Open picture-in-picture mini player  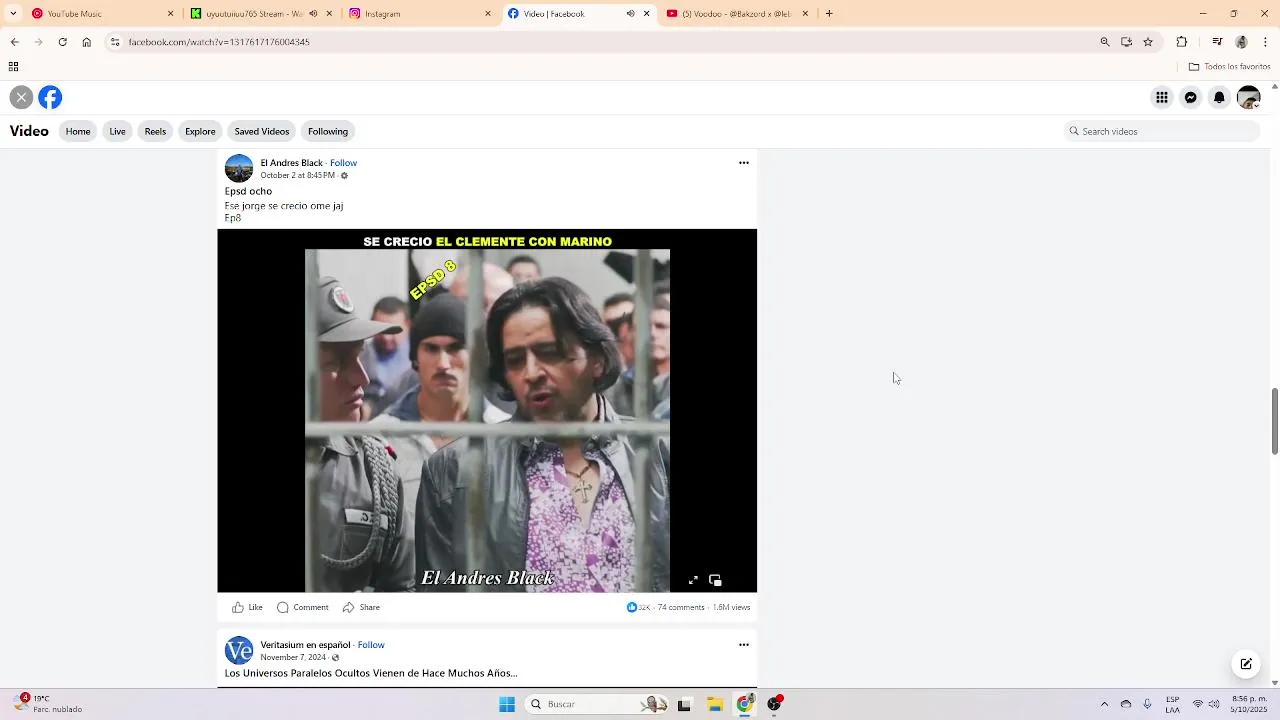(x=715, y=580)
